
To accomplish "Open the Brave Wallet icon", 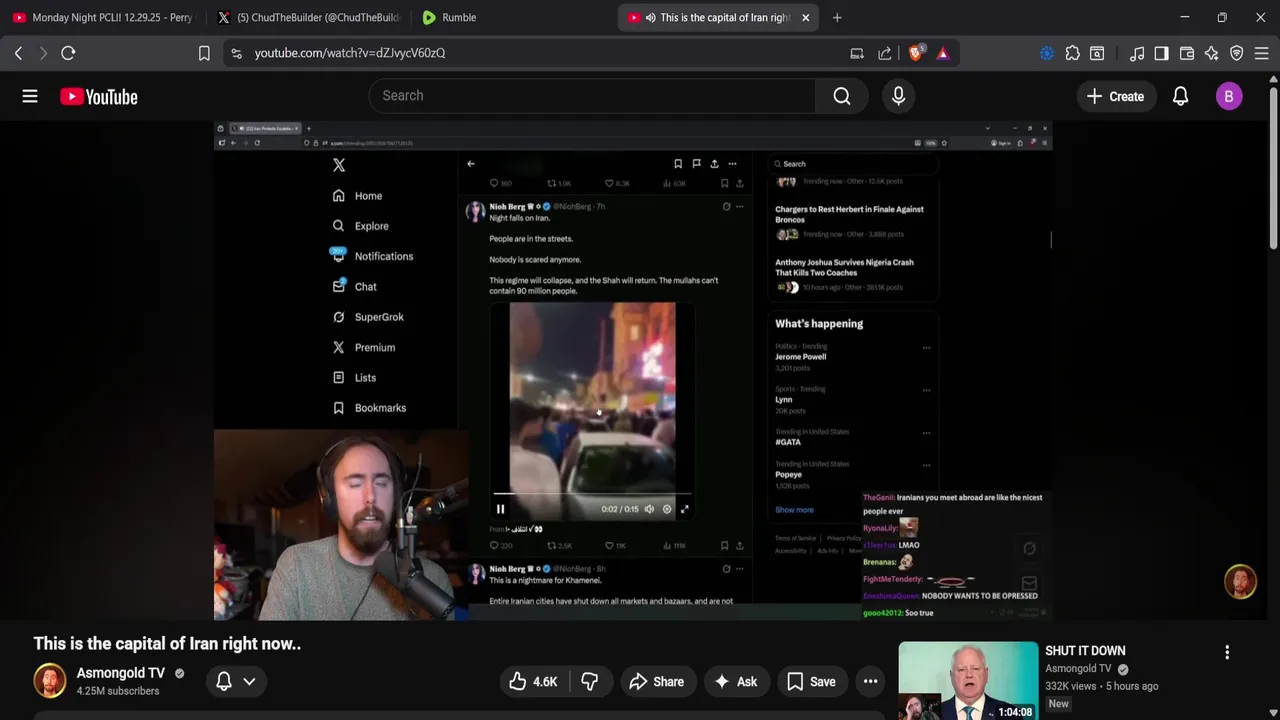I will (1187, 53).
